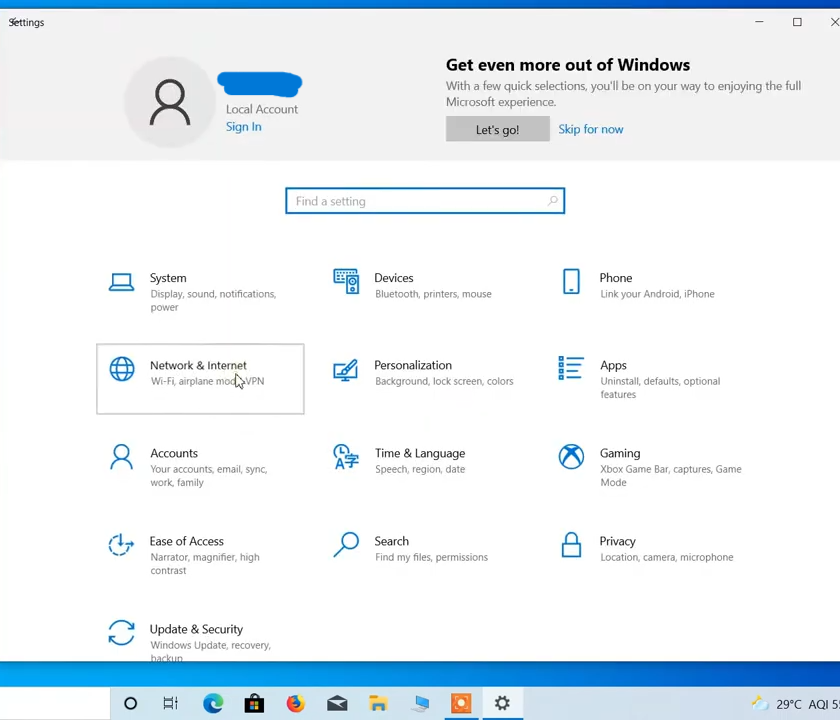The height and width of the screenshot is (720, 840).
Task: Select the Search category title
Action: pyautogui.click(x=392, y=541)
